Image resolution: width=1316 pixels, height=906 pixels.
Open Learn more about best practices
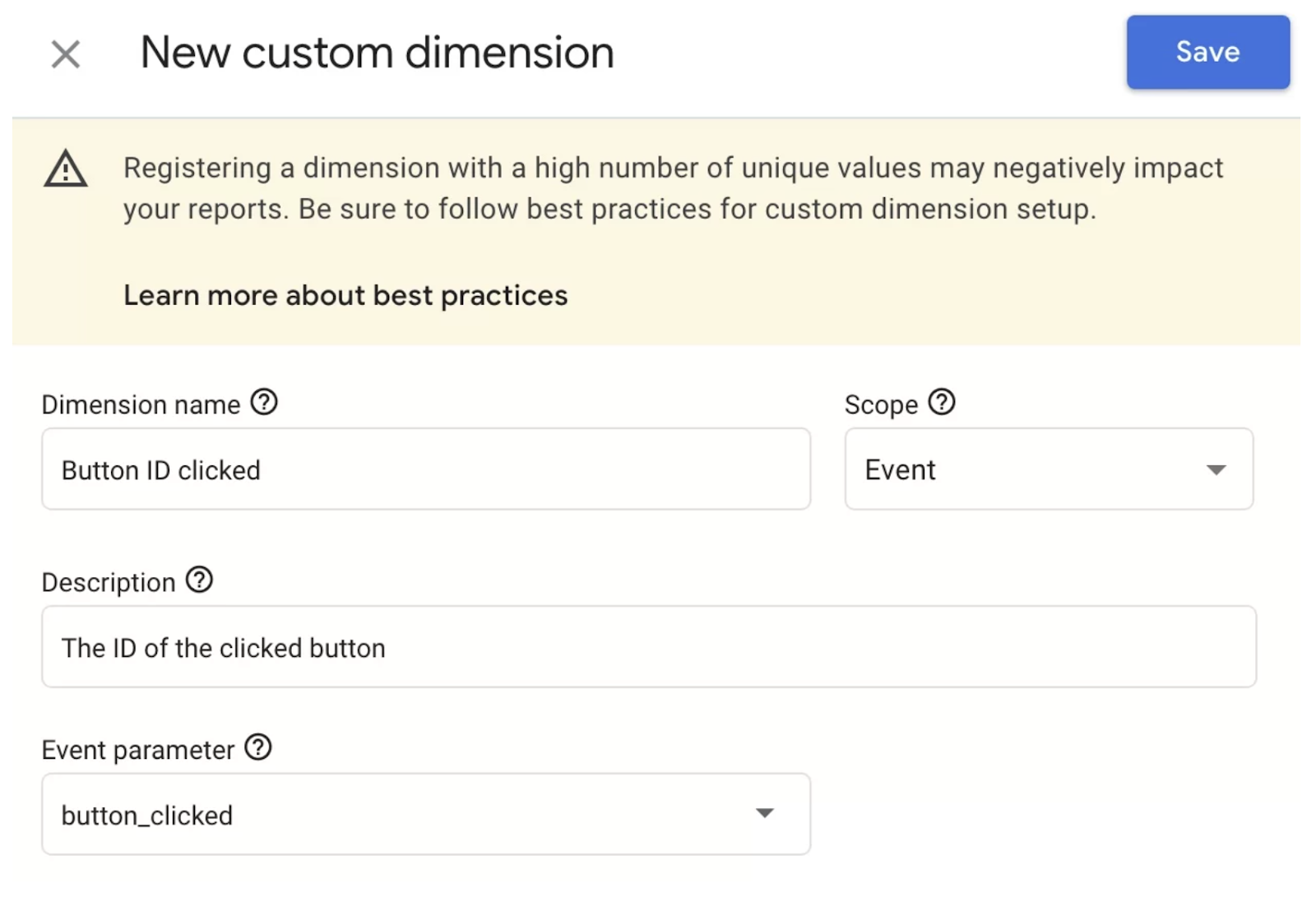click(x=345, y=295)
